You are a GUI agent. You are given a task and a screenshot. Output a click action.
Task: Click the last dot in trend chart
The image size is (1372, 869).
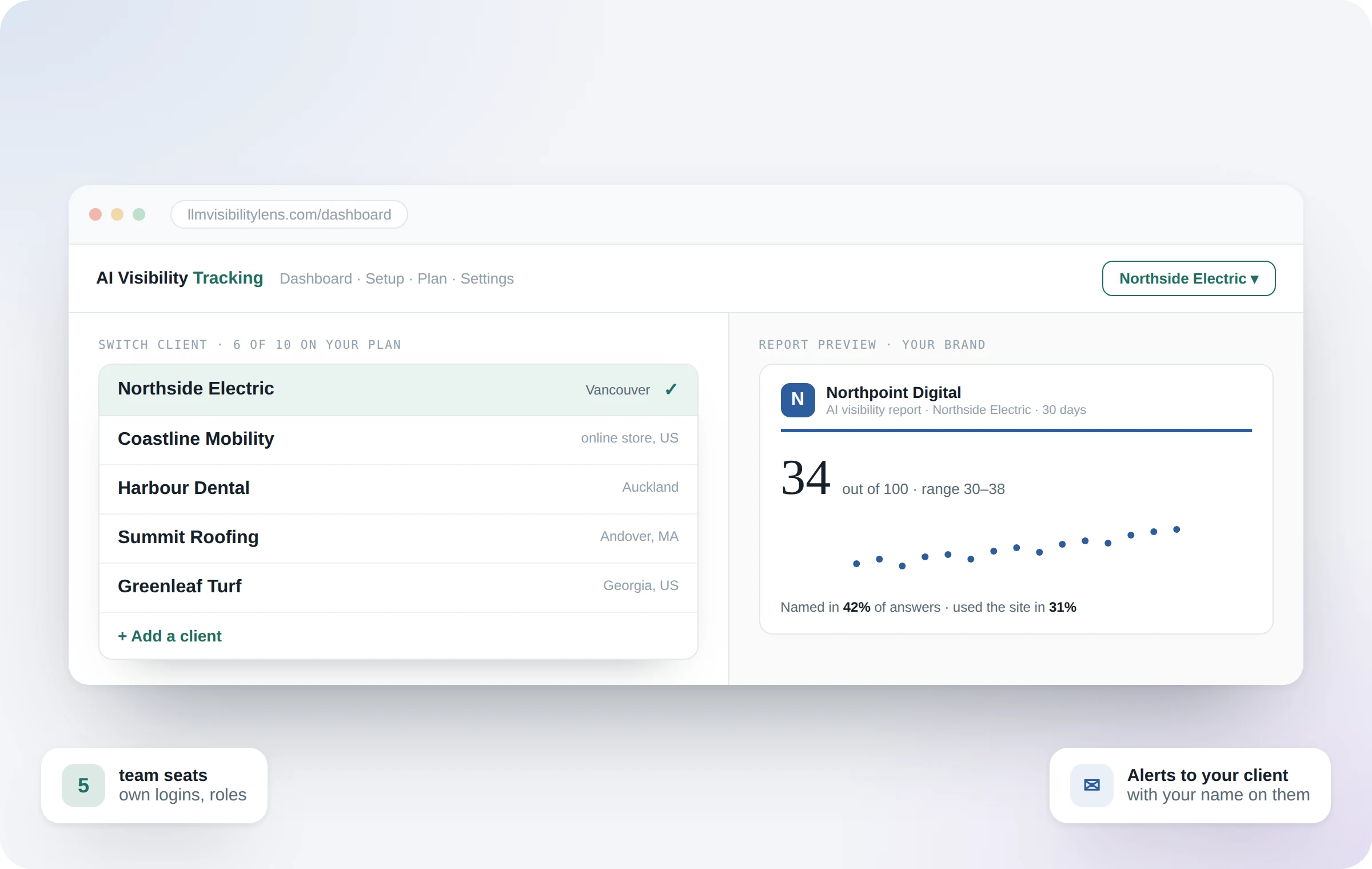[1176, 529]
